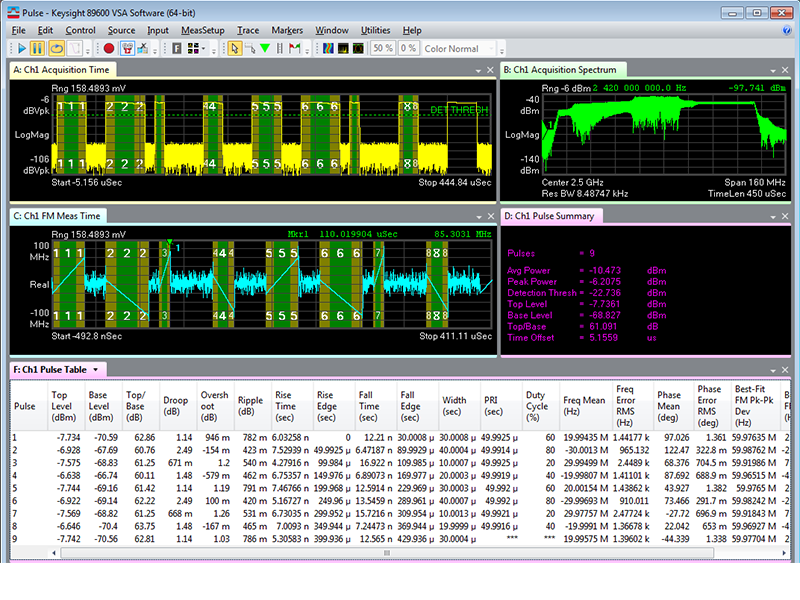Click the M marker function icon
800x600 pixels.
pos(295,48)
